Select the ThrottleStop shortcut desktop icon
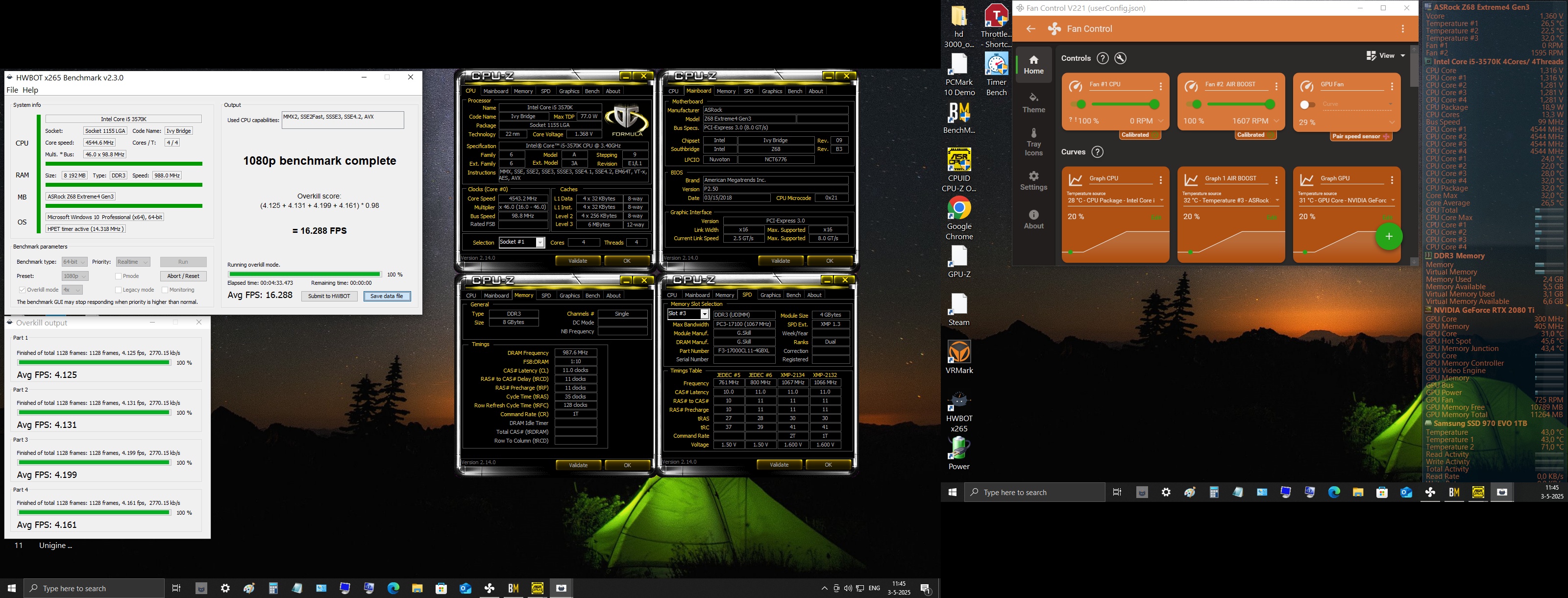The height and width of the screenshot is (598, 1568). pyautogui.click(x=996, y=26)
